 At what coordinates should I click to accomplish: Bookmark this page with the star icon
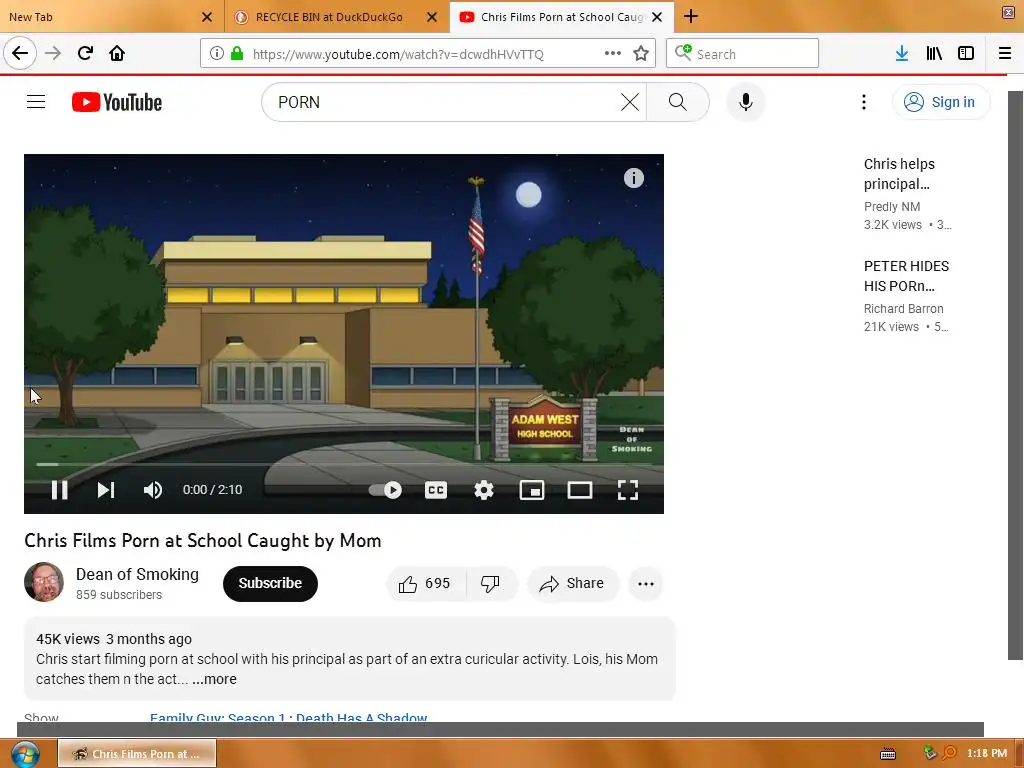[641, 54]
